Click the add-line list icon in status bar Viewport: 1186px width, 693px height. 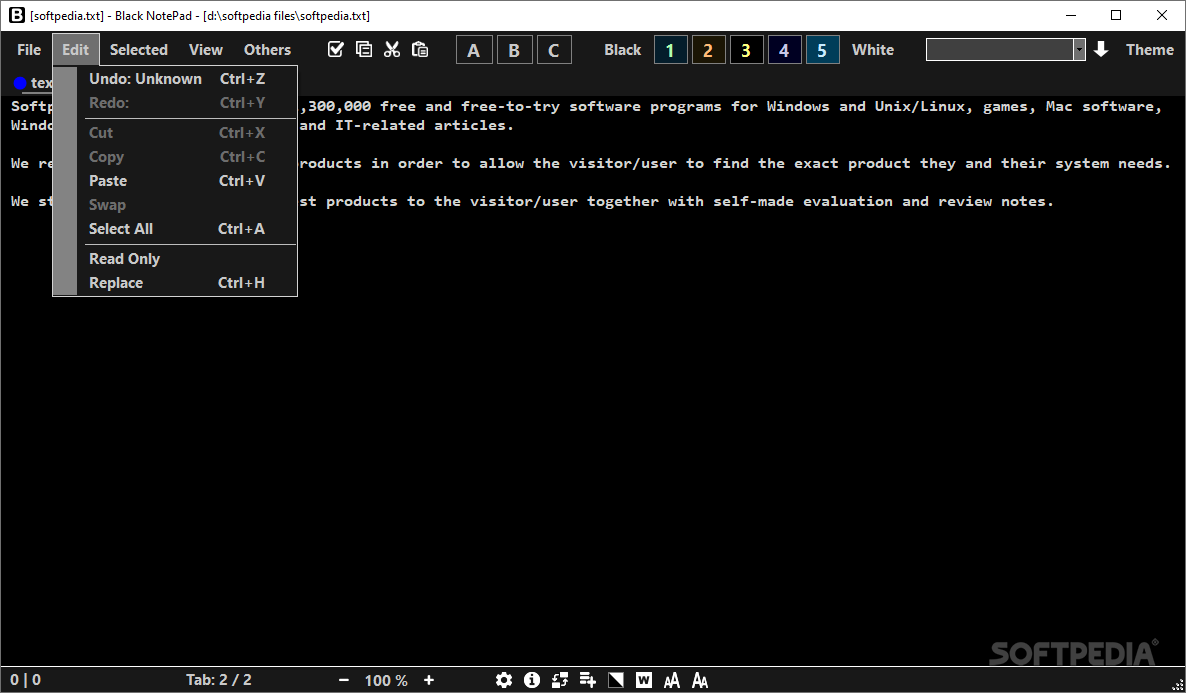point(588,680)
